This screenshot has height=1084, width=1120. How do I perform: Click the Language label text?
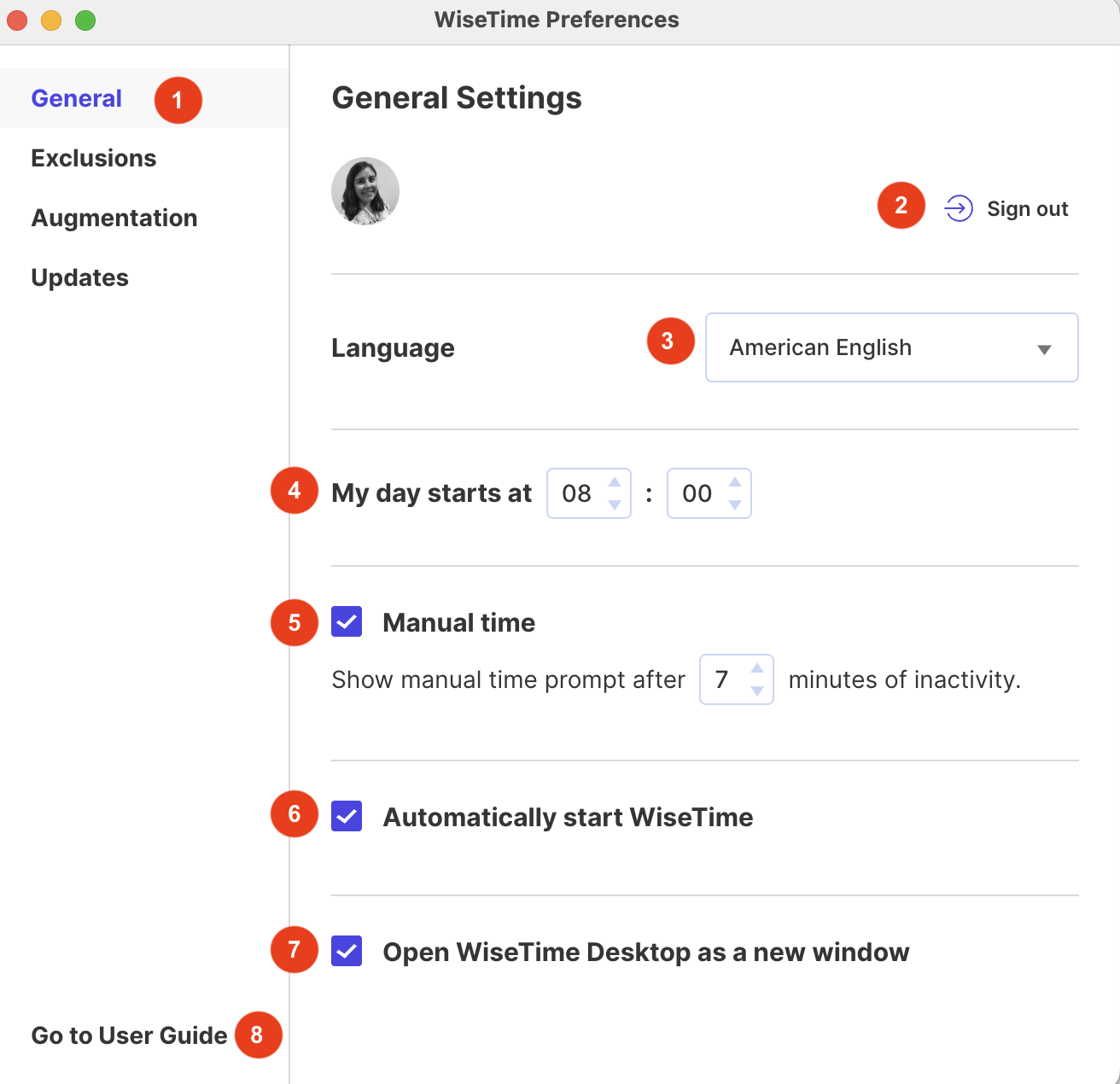click(393, 348)
